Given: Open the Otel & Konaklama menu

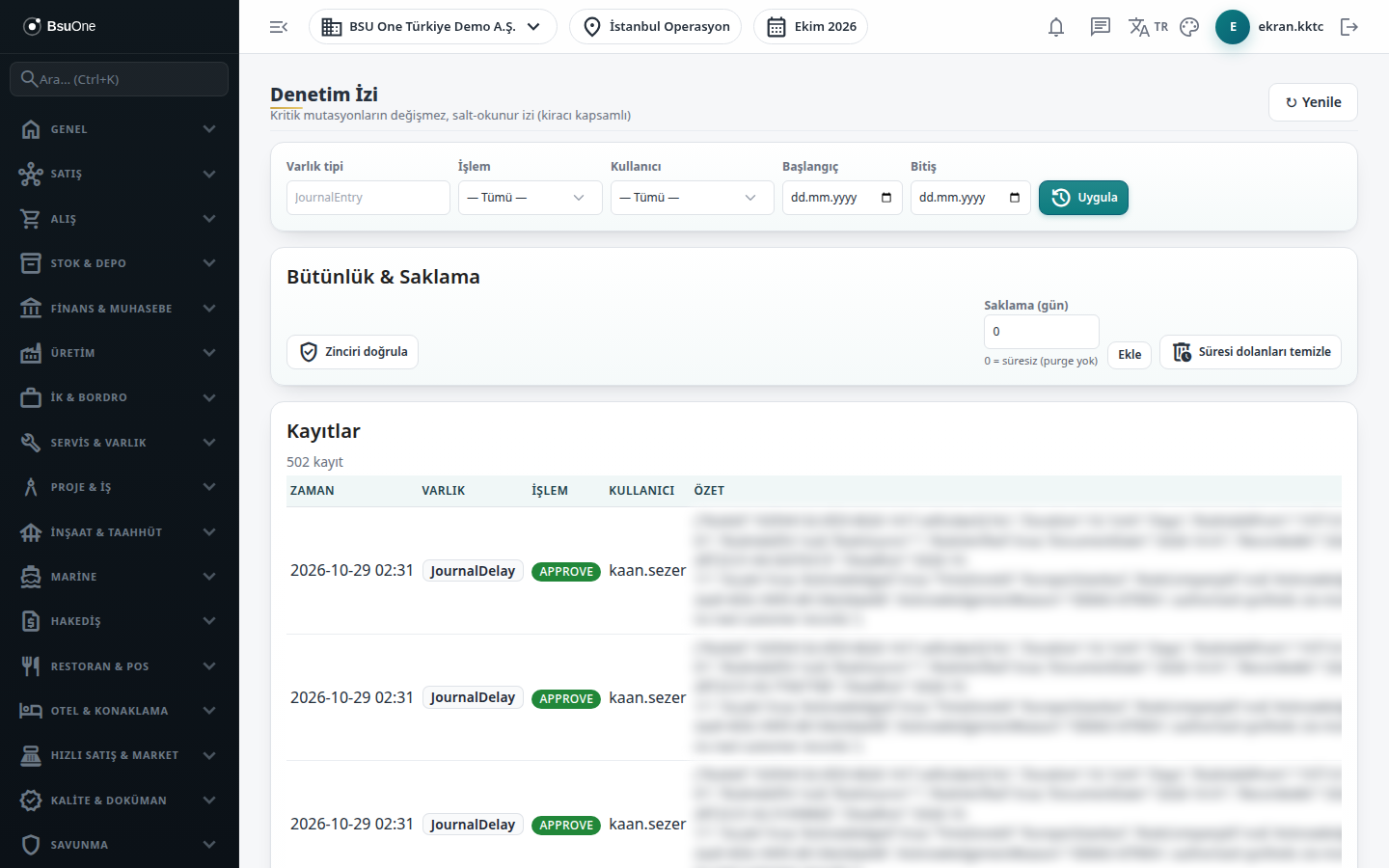Looking at the screenshot, I should click(120, 711).
